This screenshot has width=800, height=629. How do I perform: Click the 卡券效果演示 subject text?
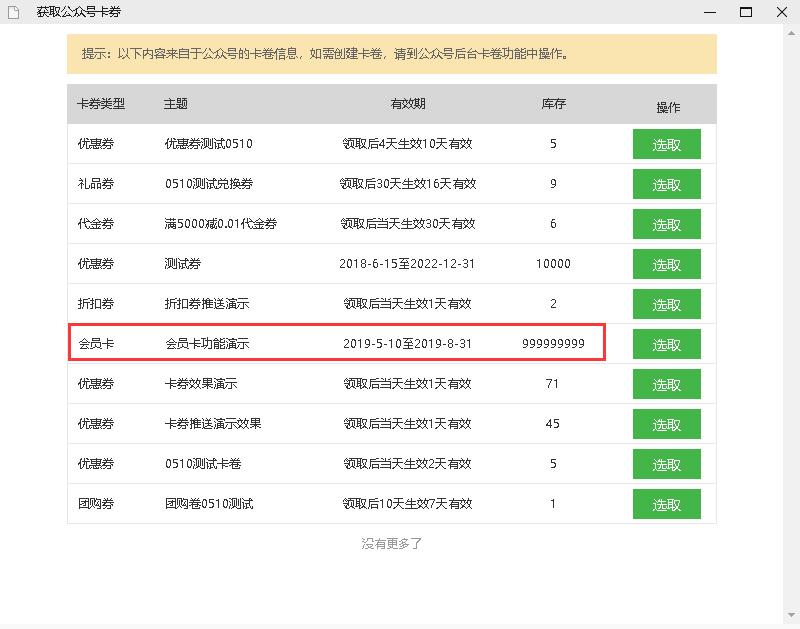pyautogui.click(x=201, y=384)
